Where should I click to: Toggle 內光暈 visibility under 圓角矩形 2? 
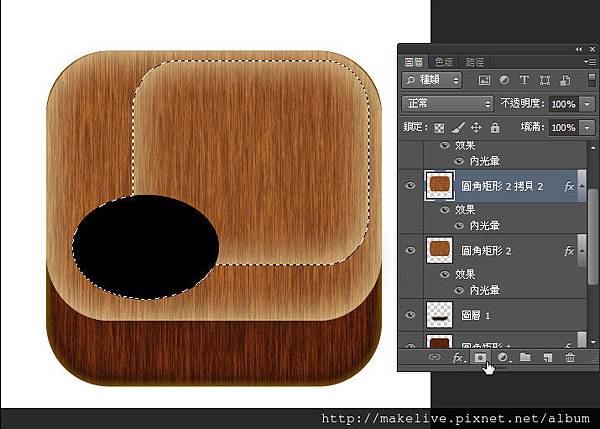pos(459,290)
